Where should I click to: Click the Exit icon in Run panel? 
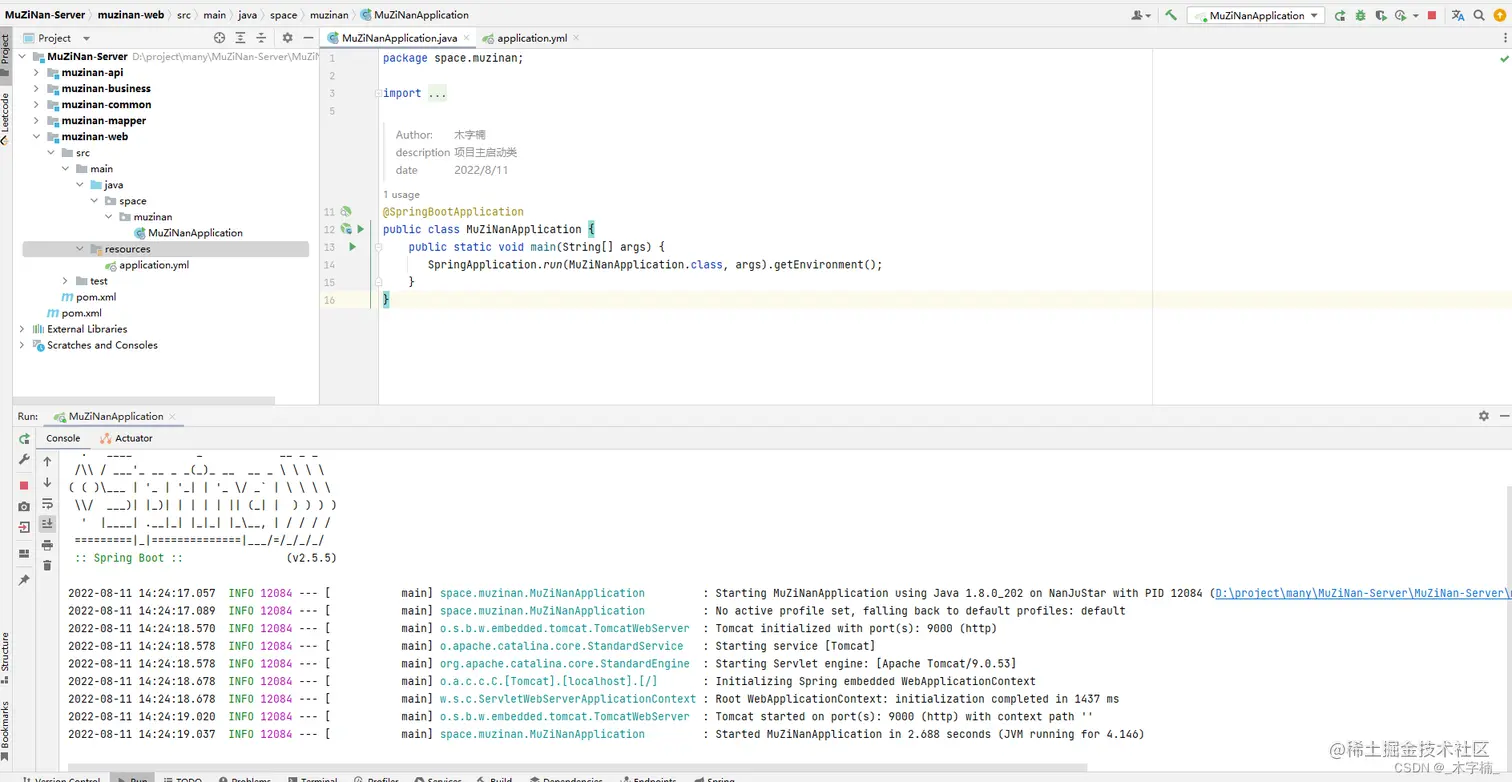(24, 527)
